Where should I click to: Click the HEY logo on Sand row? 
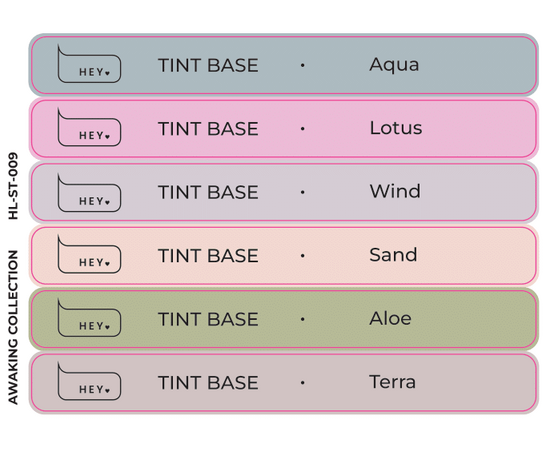point(89,254)
